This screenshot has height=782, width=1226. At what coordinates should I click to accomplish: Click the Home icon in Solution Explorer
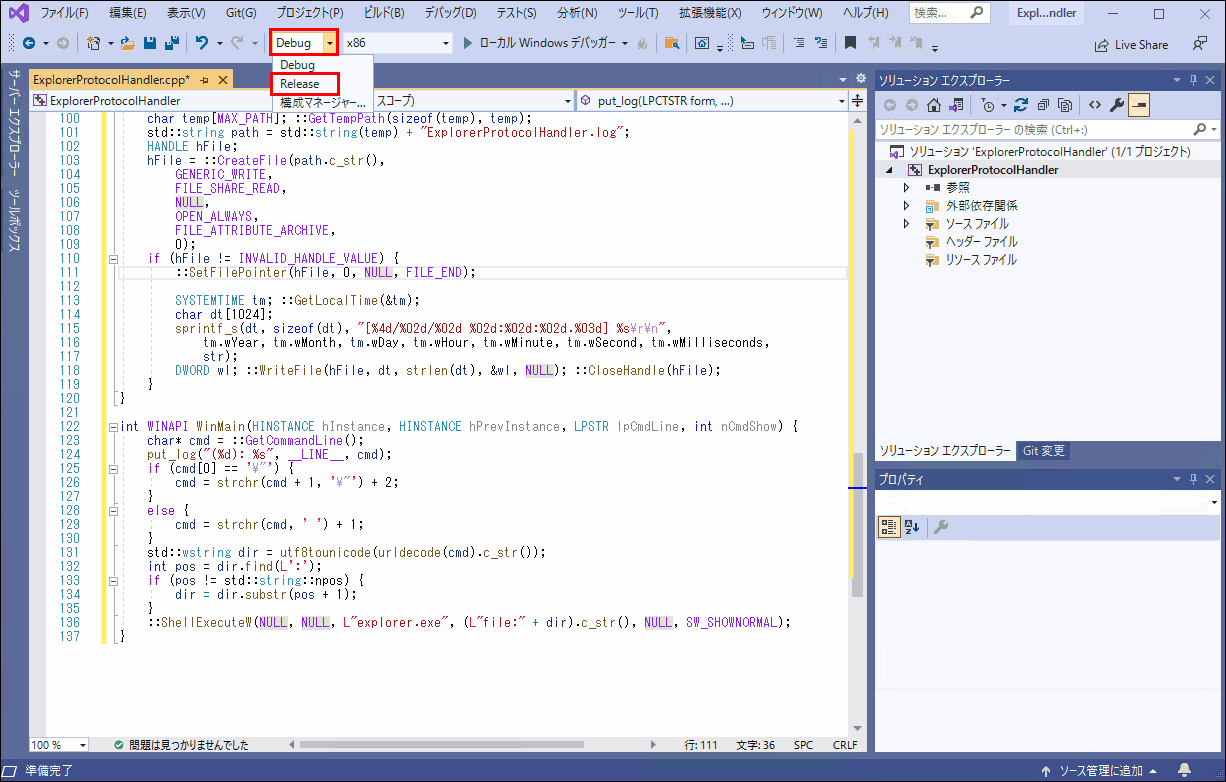coord(933,105)
